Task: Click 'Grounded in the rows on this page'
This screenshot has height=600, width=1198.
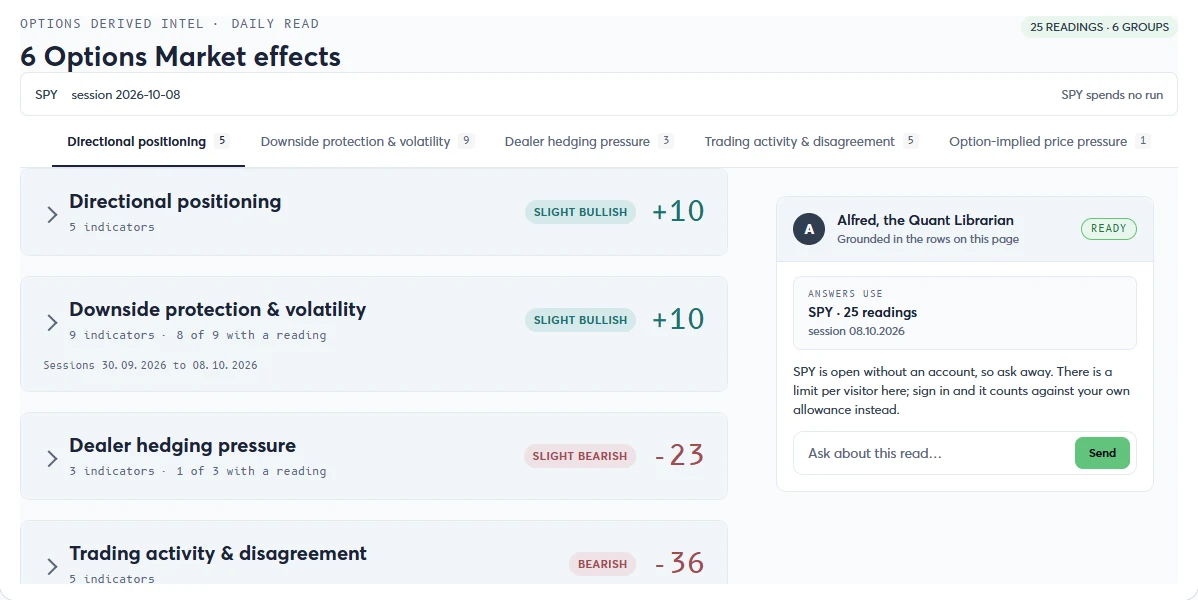Action: pyautogui.click(x=928, y=239)
